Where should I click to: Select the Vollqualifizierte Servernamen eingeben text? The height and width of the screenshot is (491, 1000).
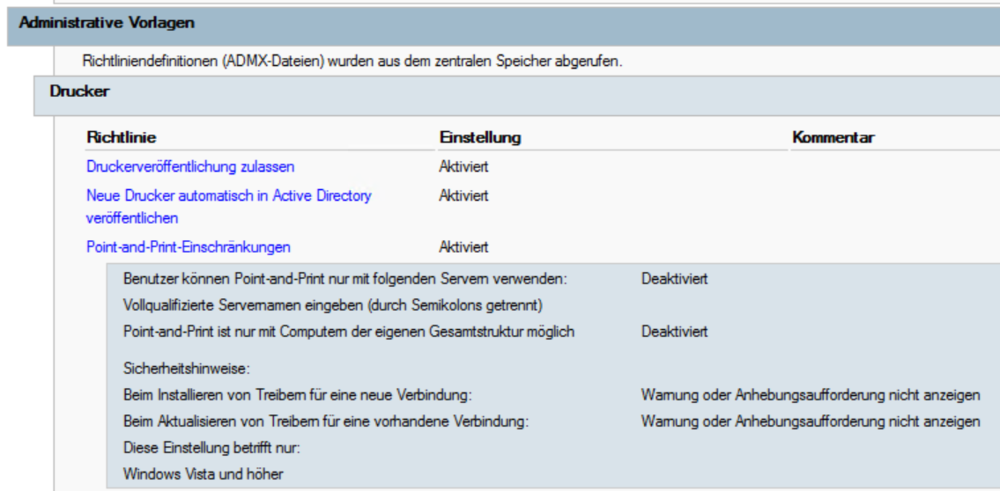[x=332, y=305]
